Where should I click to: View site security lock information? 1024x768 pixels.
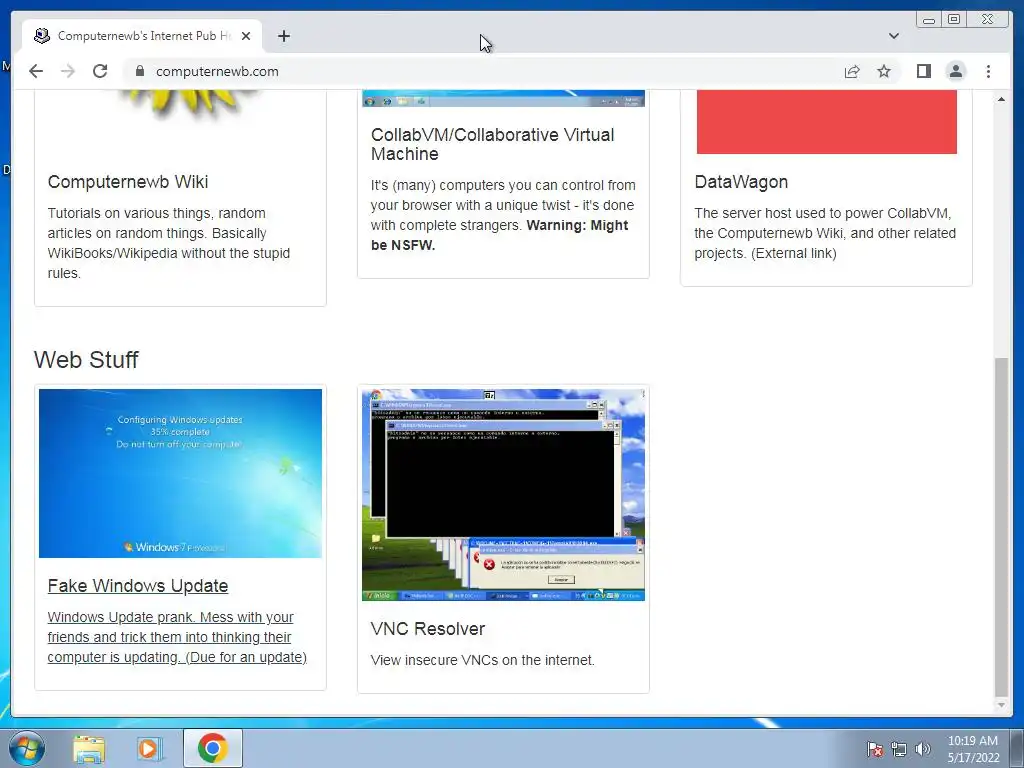[139, 71]
